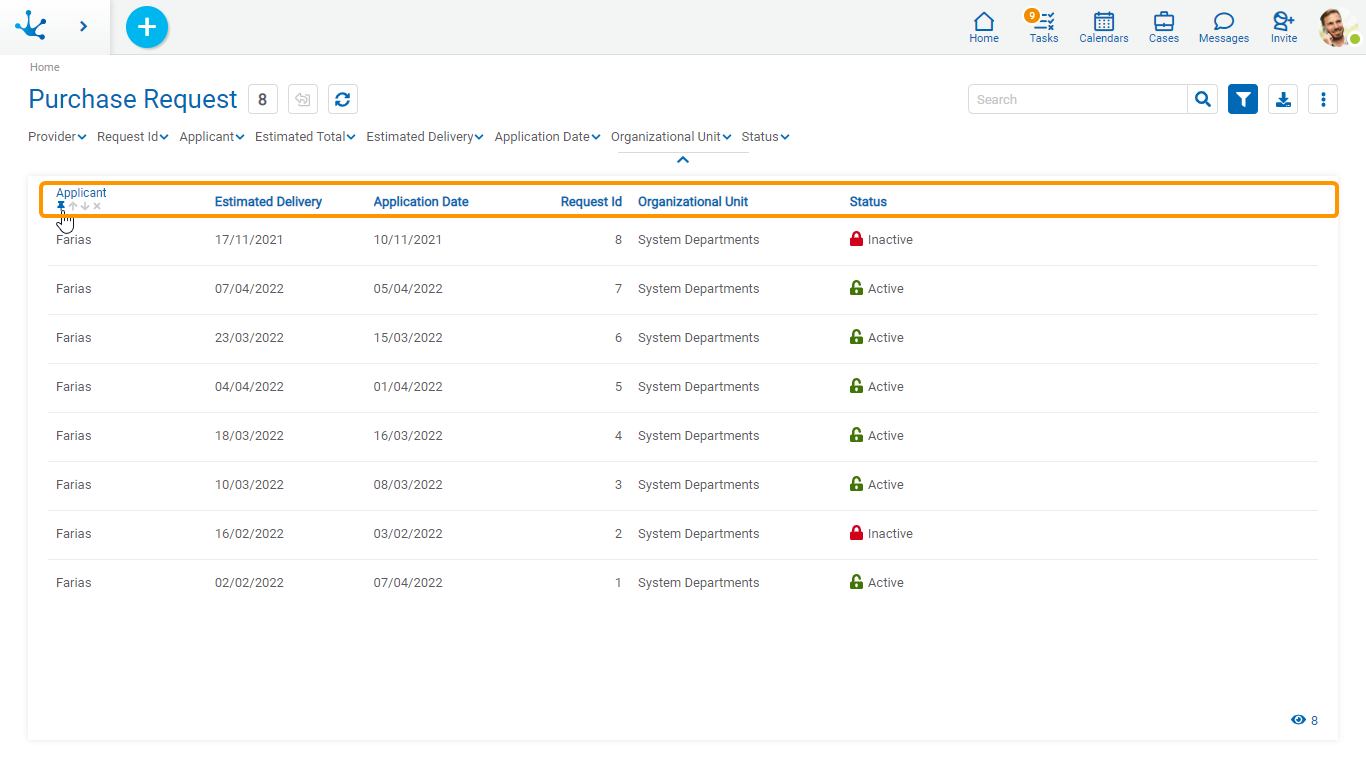Click the orange 9 Tasks badge
Image resolution: width=1366 pixels, height=768 pixels.
click(x=1031, y=16)
